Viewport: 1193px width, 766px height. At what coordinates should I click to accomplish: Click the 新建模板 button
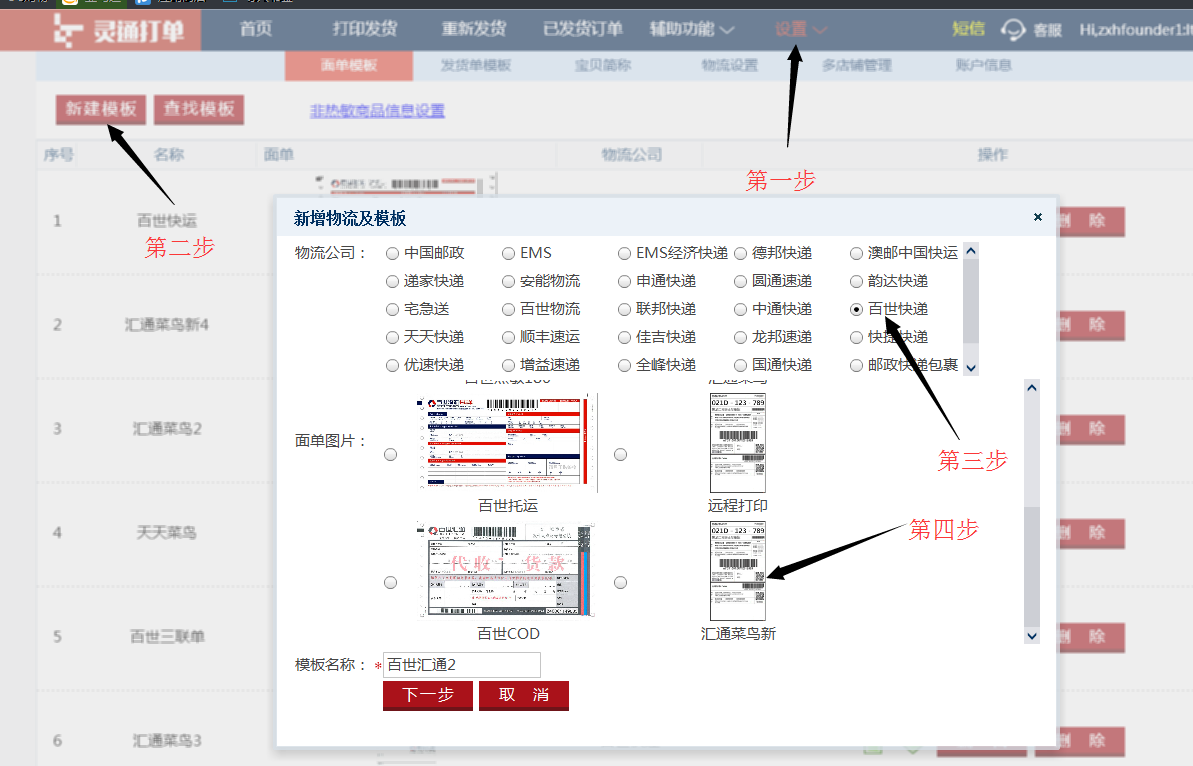pyautogui.click(x=100, y=110)
